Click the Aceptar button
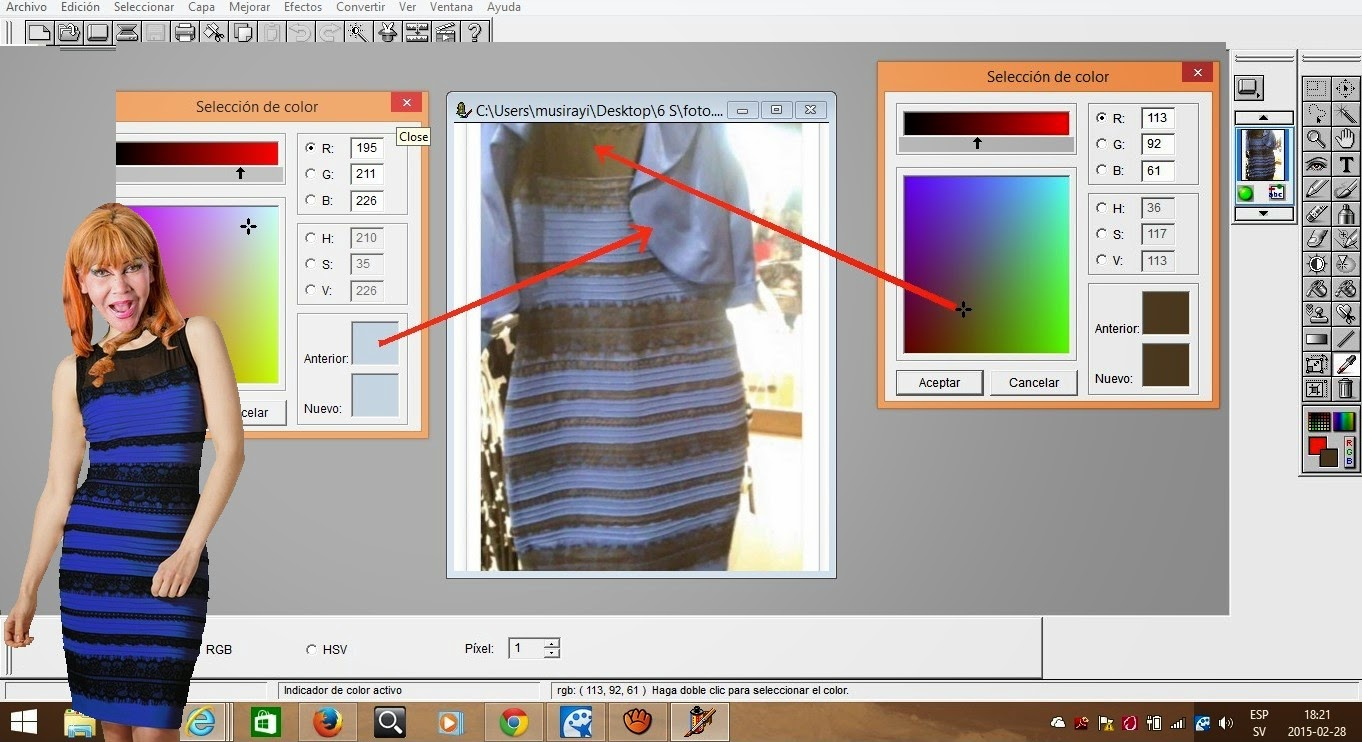Image resolution: width=1362 pixels, height=742 pixels. click(x=939, y=383)
